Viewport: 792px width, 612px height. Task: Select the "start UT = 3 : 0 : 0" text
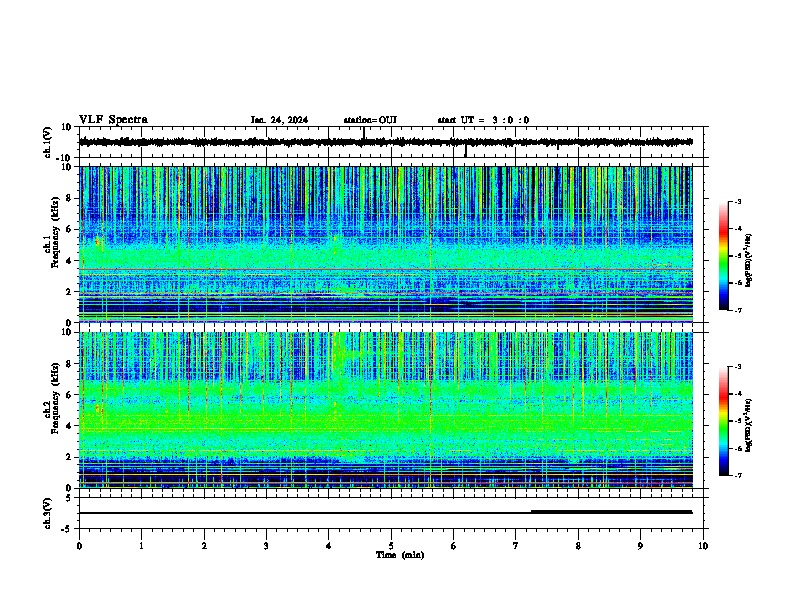[x=483, y=120]
